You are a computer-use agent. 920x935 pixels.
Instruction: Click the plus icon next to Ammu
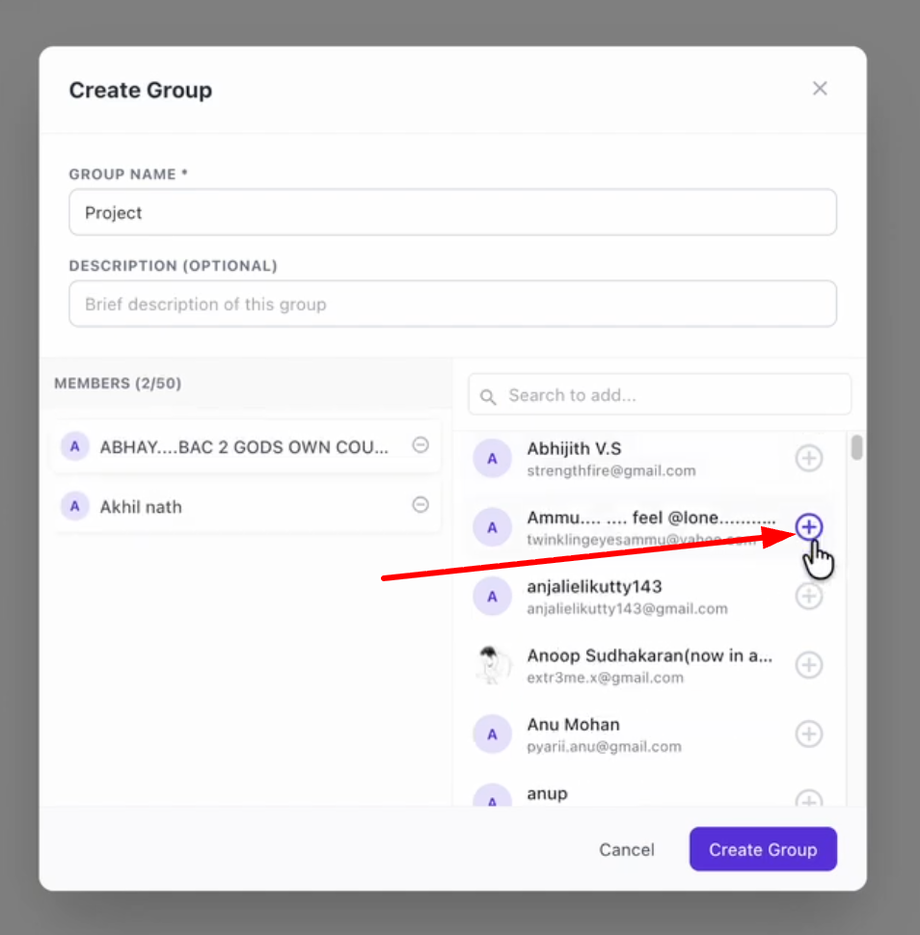(809, 527)
